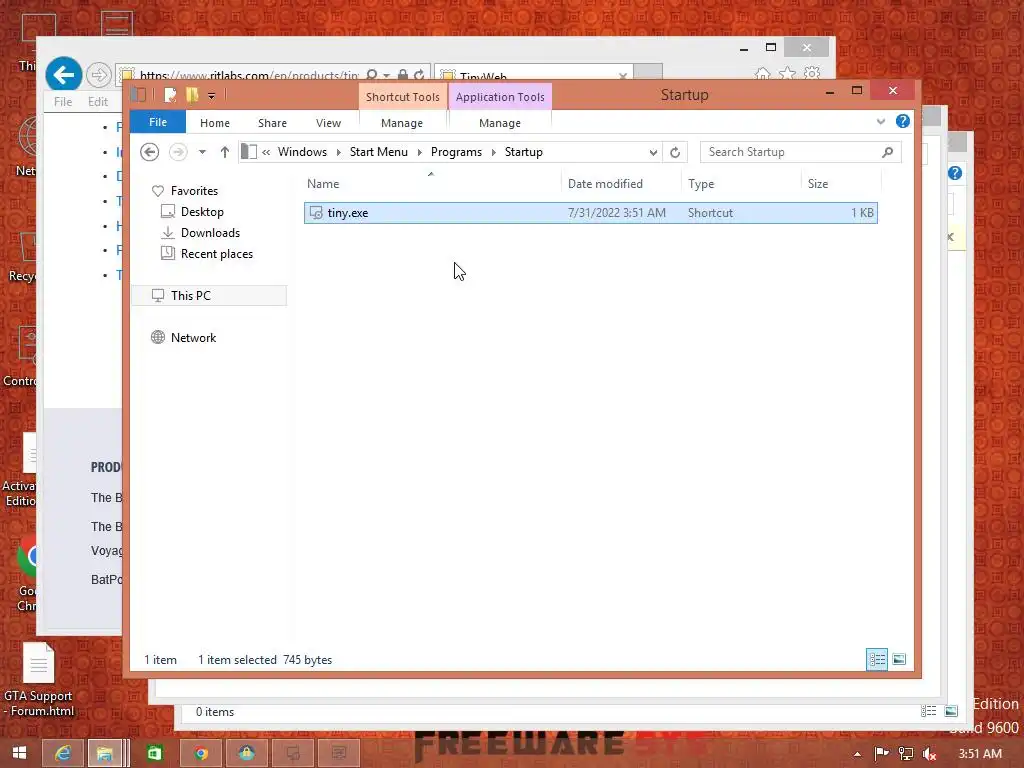Screen dimensions: 1024x768
Task: Click the ritlabs URL address bar
Action: 248,74
